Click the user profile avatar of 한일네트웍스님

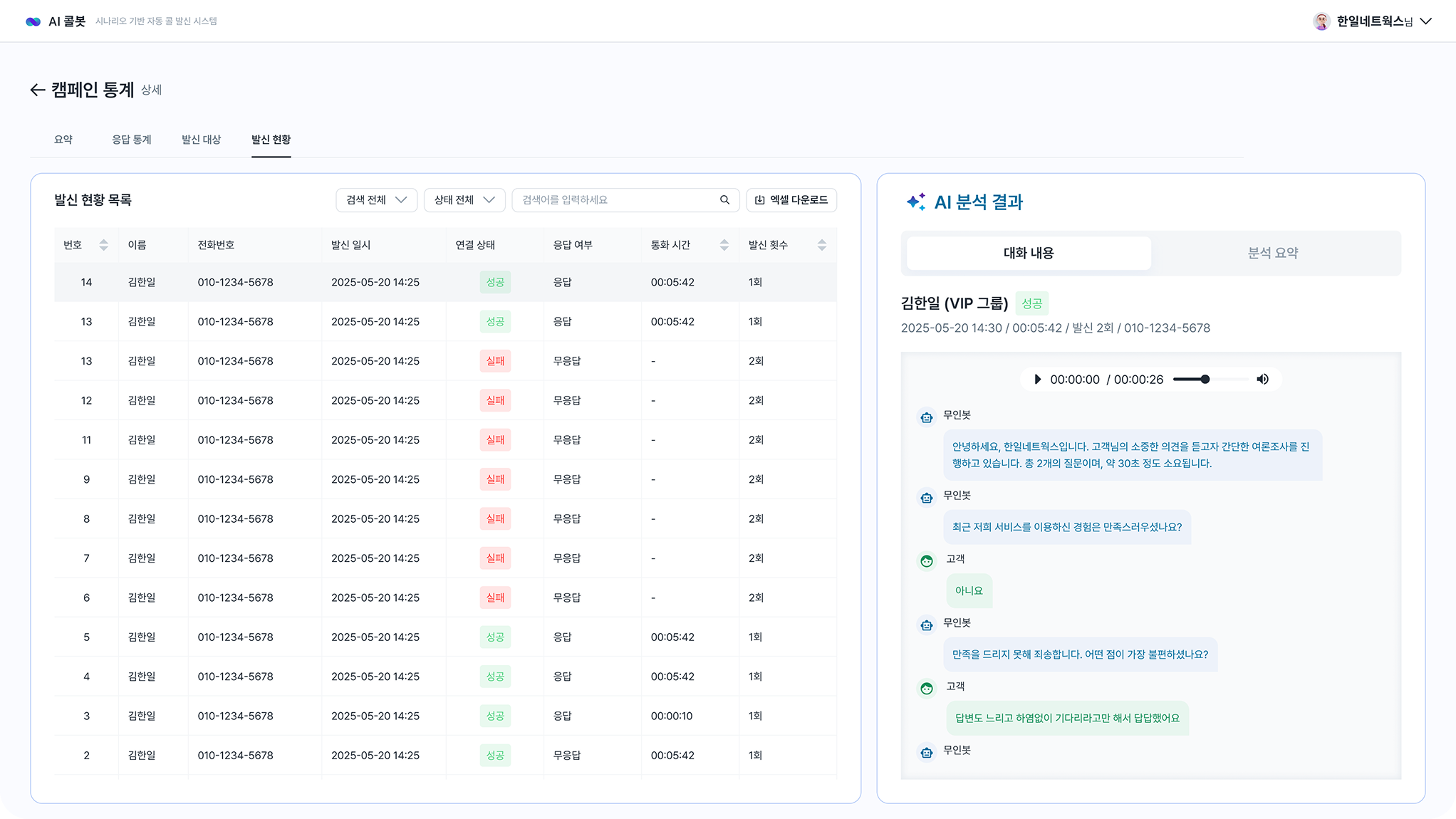point(1323,21)
